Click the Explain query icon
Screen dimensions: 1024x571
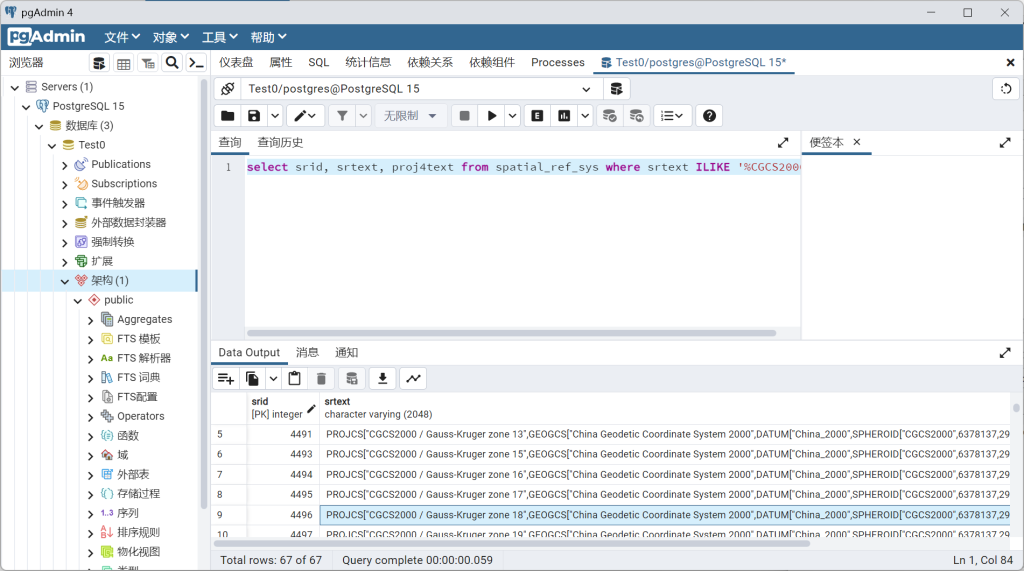coord(537,116)
